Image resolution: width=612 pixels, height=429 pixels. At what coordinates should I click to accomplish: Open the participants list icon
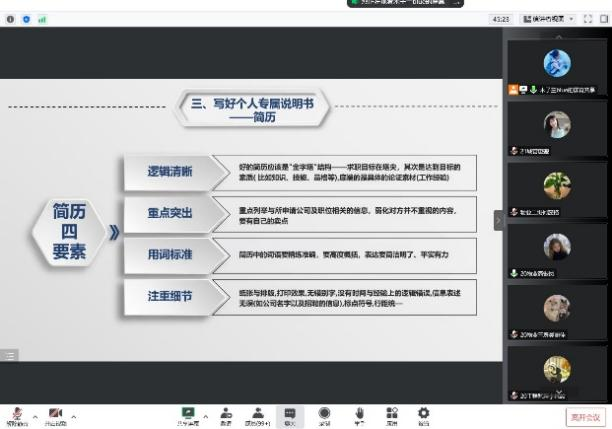click(258, 412)
